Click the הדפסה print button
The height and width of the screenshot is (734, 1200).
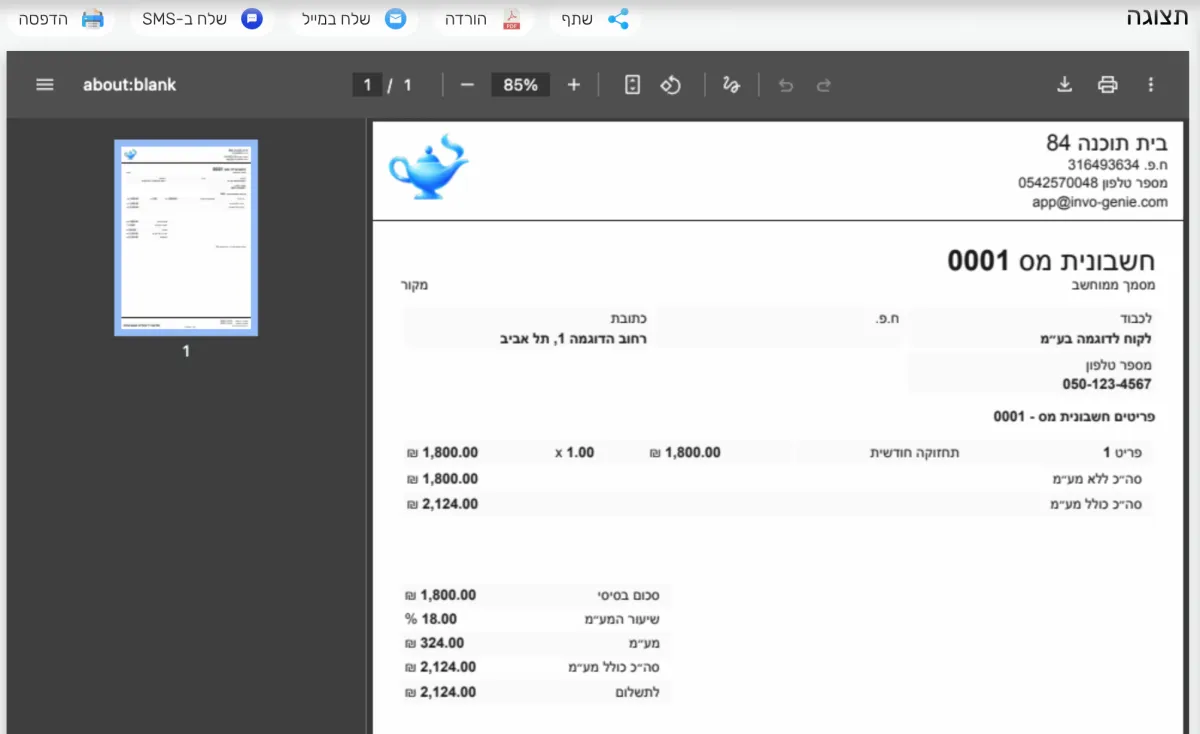tap(61, 19)
